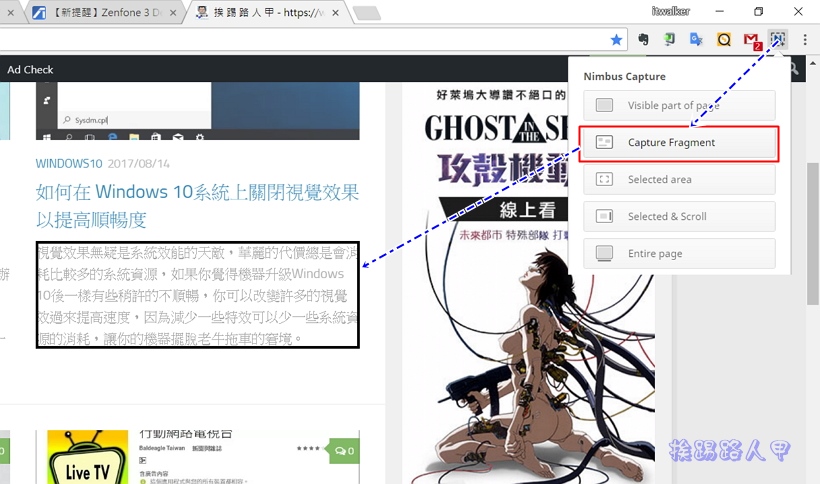Open the comment count bubble showing 0

click(344, 451)
